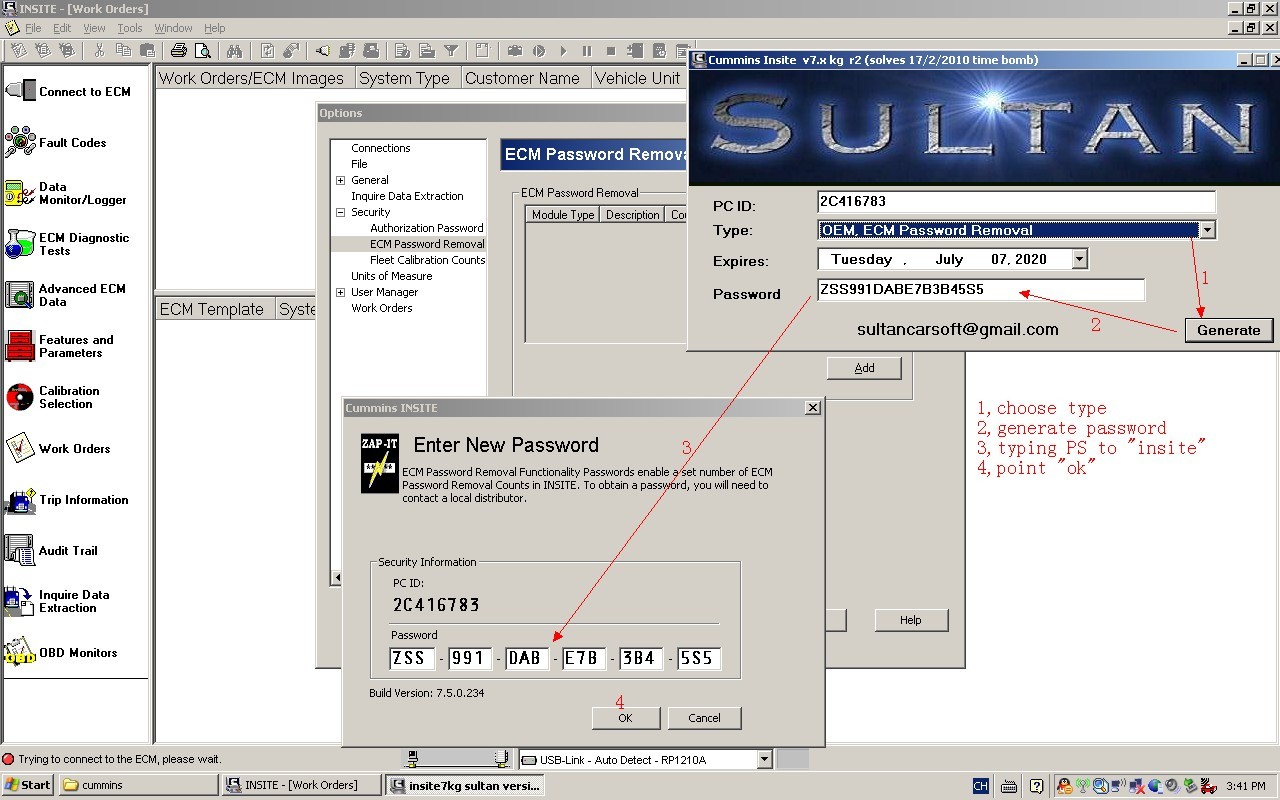The width and height of the screenshot is (1280, 800).
Task: Click the Connect to ECM icon
Action: (x=20, y=91)
